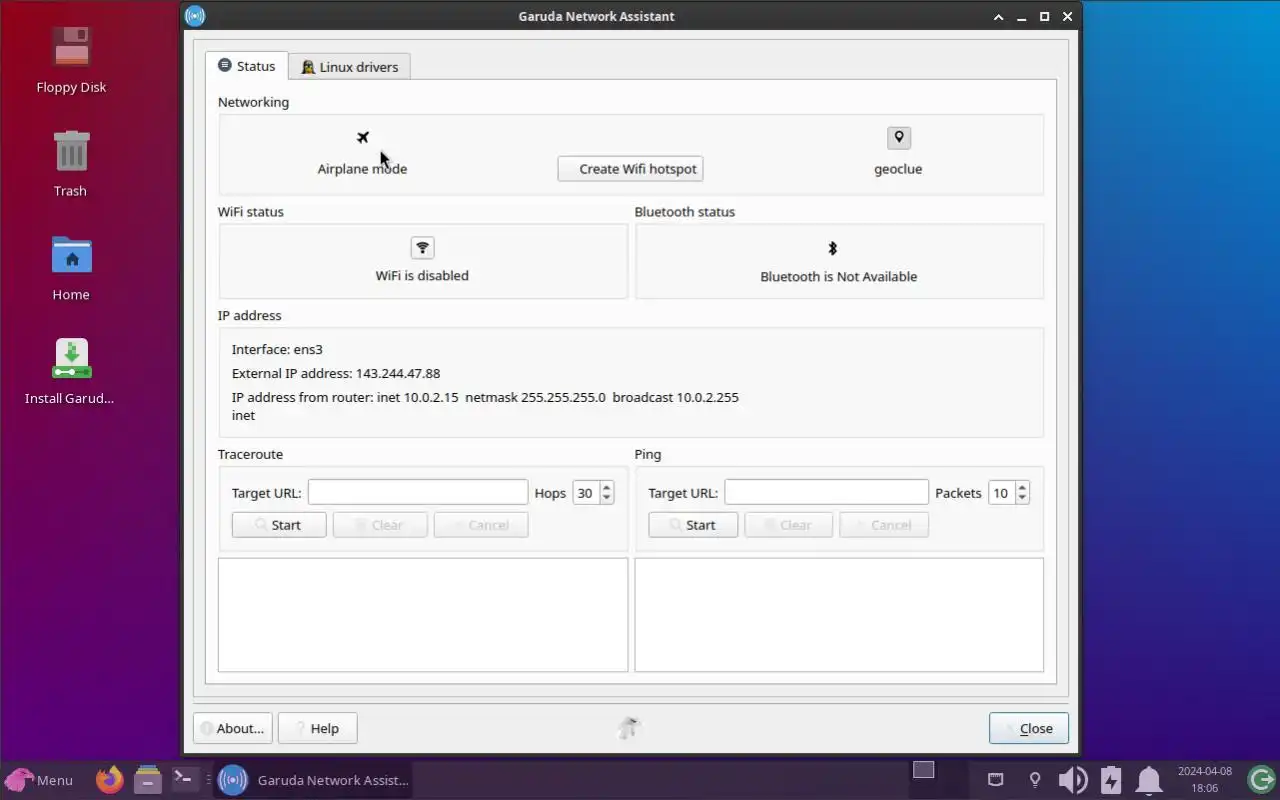Click the workspace switcher square in panel
Viewport: 1280px width, 800px height.
(924, 770)
